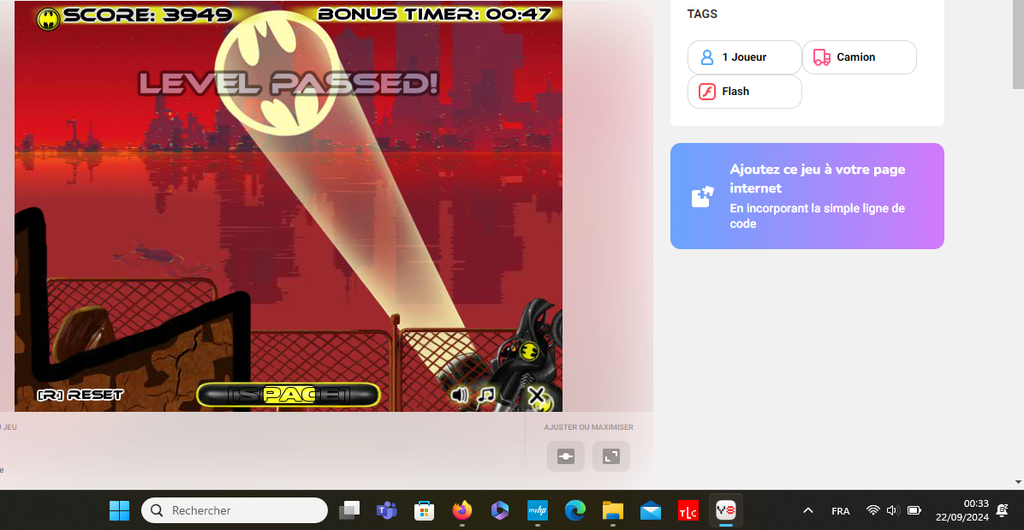This screenshot has height=530, width=1024.
Task: Click the Flash icon on the Flash tag
Action: pos(707,91)
